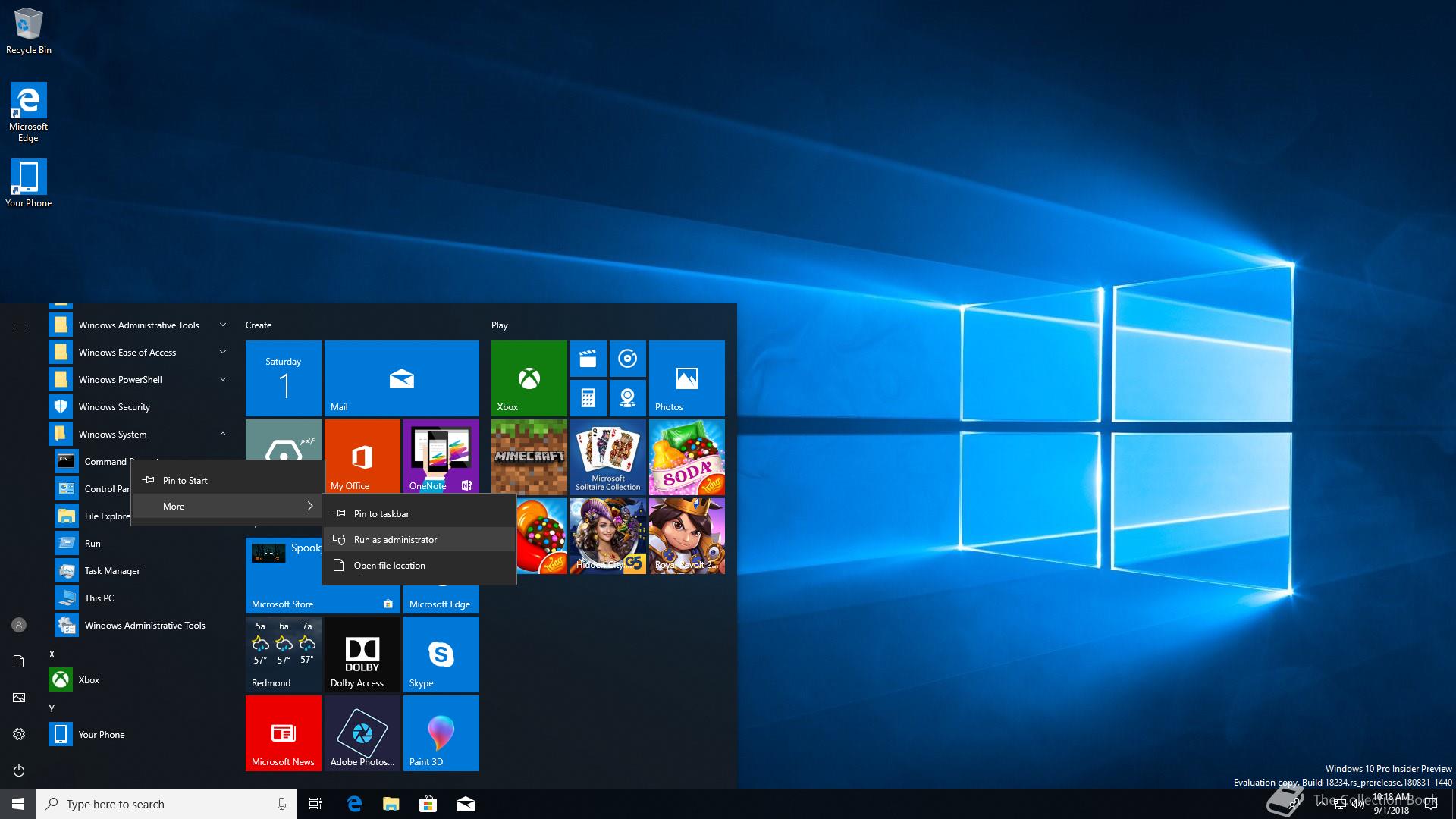Click the Power button in Start sidebar
1456x819 pixels.
click(19, 770)
